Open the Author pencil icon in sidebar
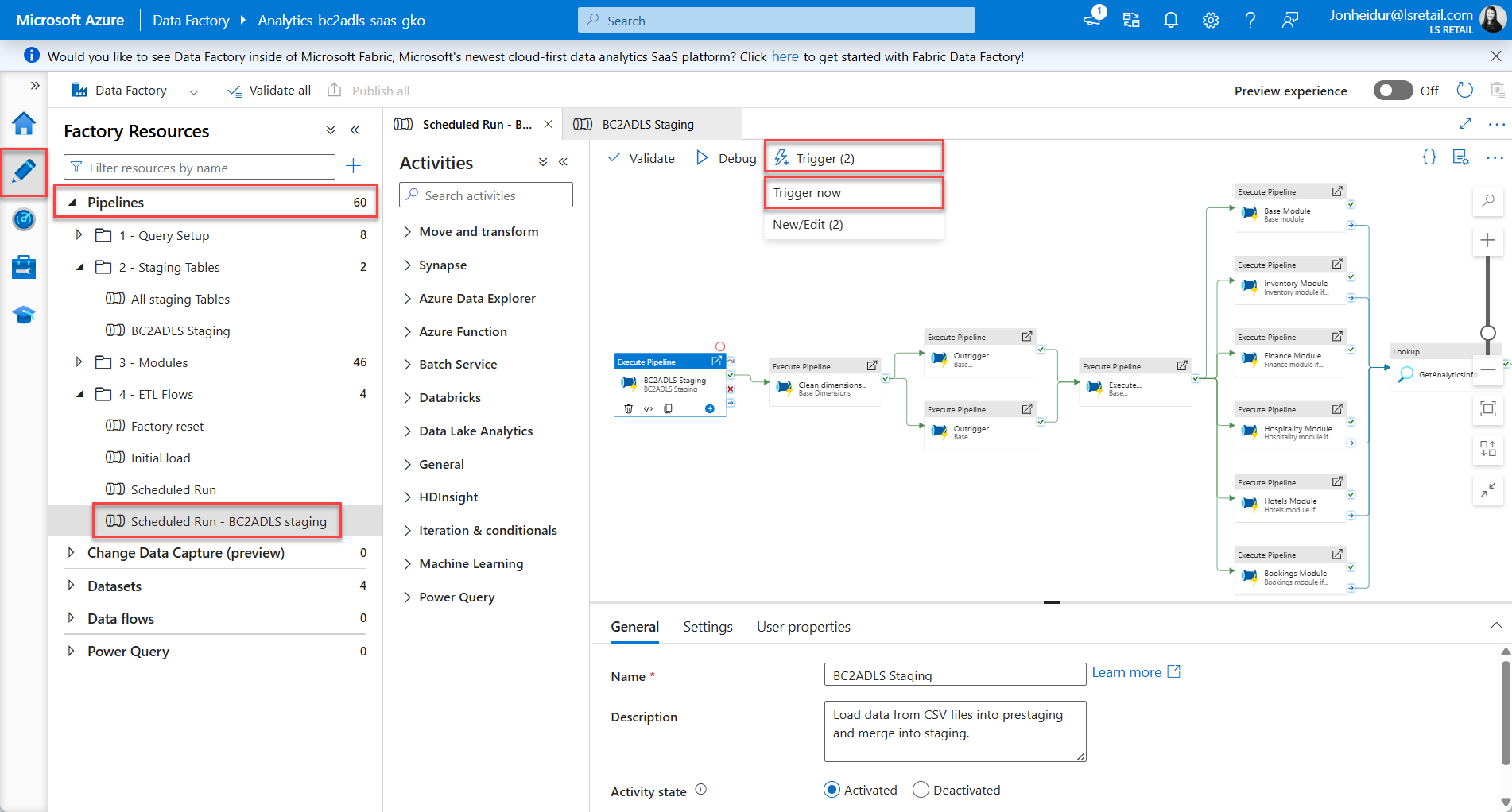Screen dimensions: 1512x812 tap(24, 170)
